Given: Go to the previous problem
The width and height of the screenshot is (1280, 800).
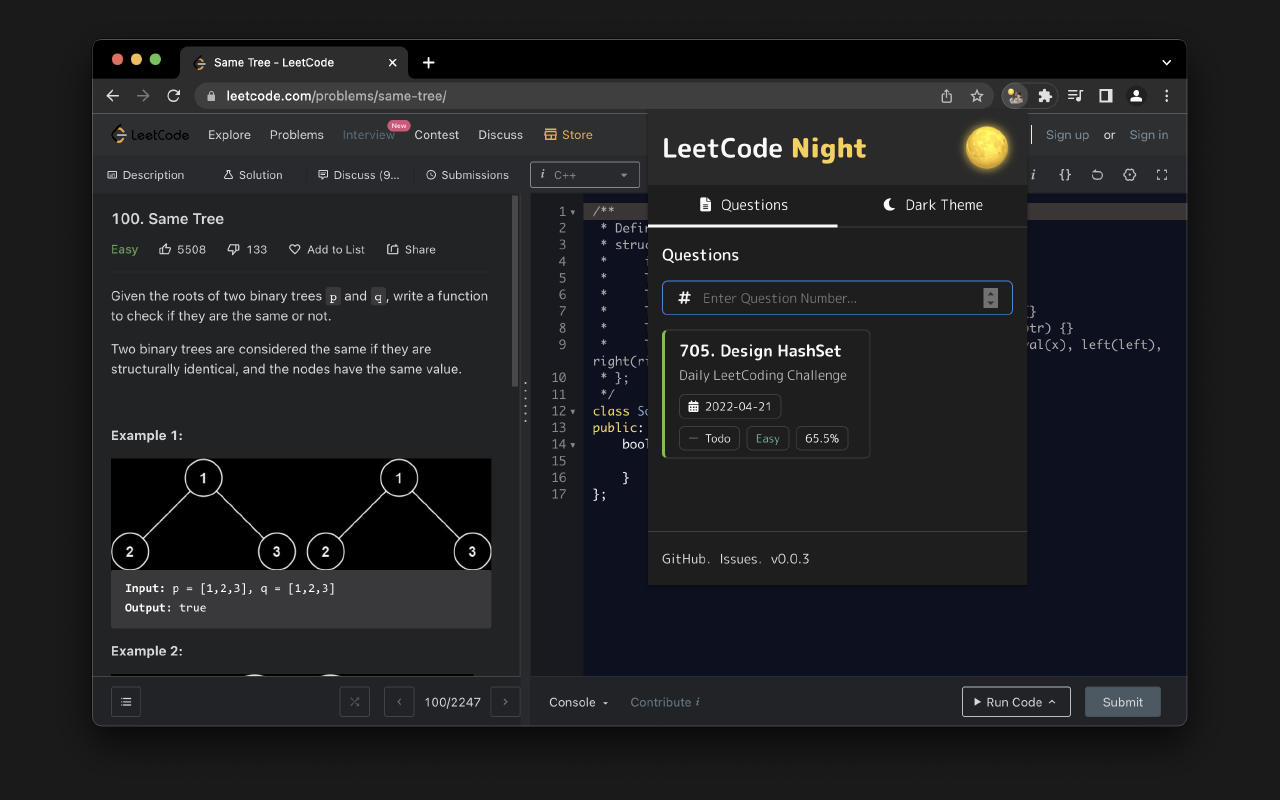Looking at the screenshot, I should point(399,702).
